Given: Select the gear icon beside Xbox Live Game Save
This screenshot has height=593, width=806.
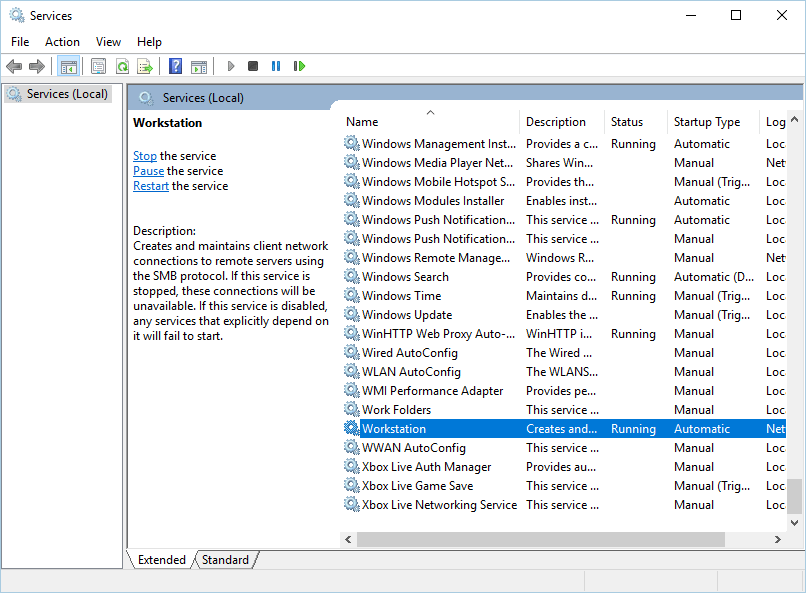Looking at the screenshot, I should point(352,486).
